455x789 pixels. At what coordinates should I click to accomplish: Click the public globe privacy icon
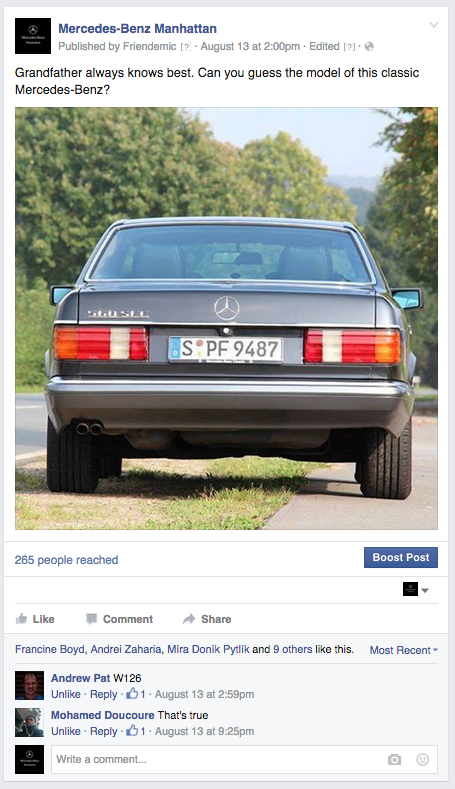pos(369,46)
